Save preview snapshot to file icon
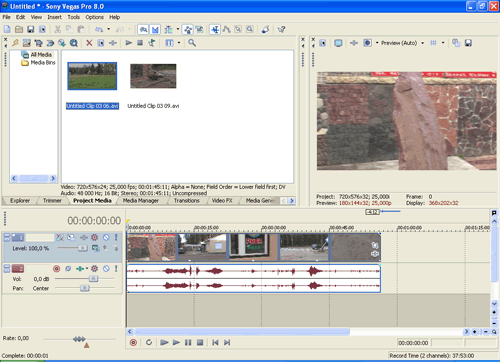The width and height of the screenshot is (500, 362). [x=468, y=43]
